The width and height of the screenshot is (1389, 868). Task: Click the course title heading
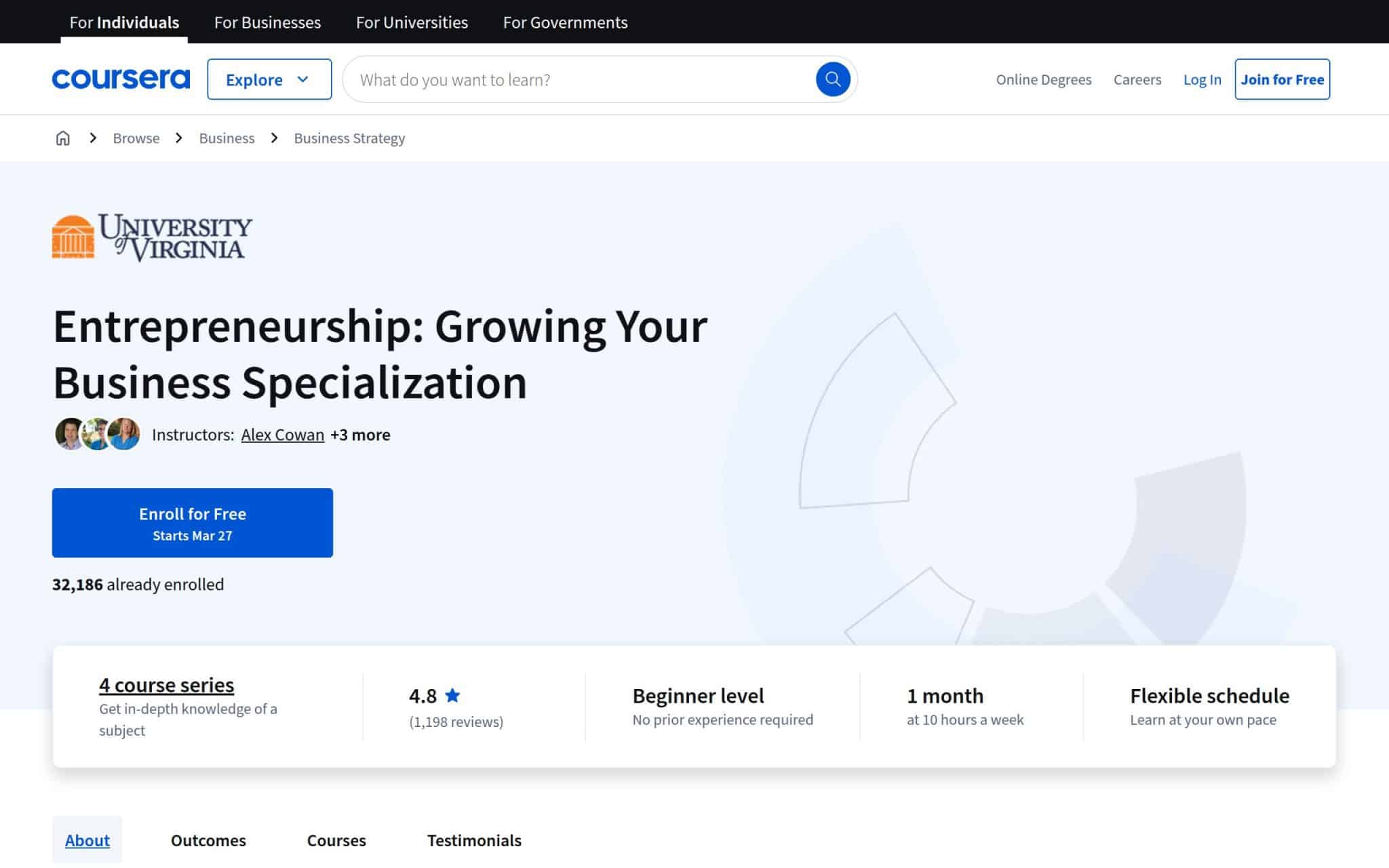(x=380, y=354)
